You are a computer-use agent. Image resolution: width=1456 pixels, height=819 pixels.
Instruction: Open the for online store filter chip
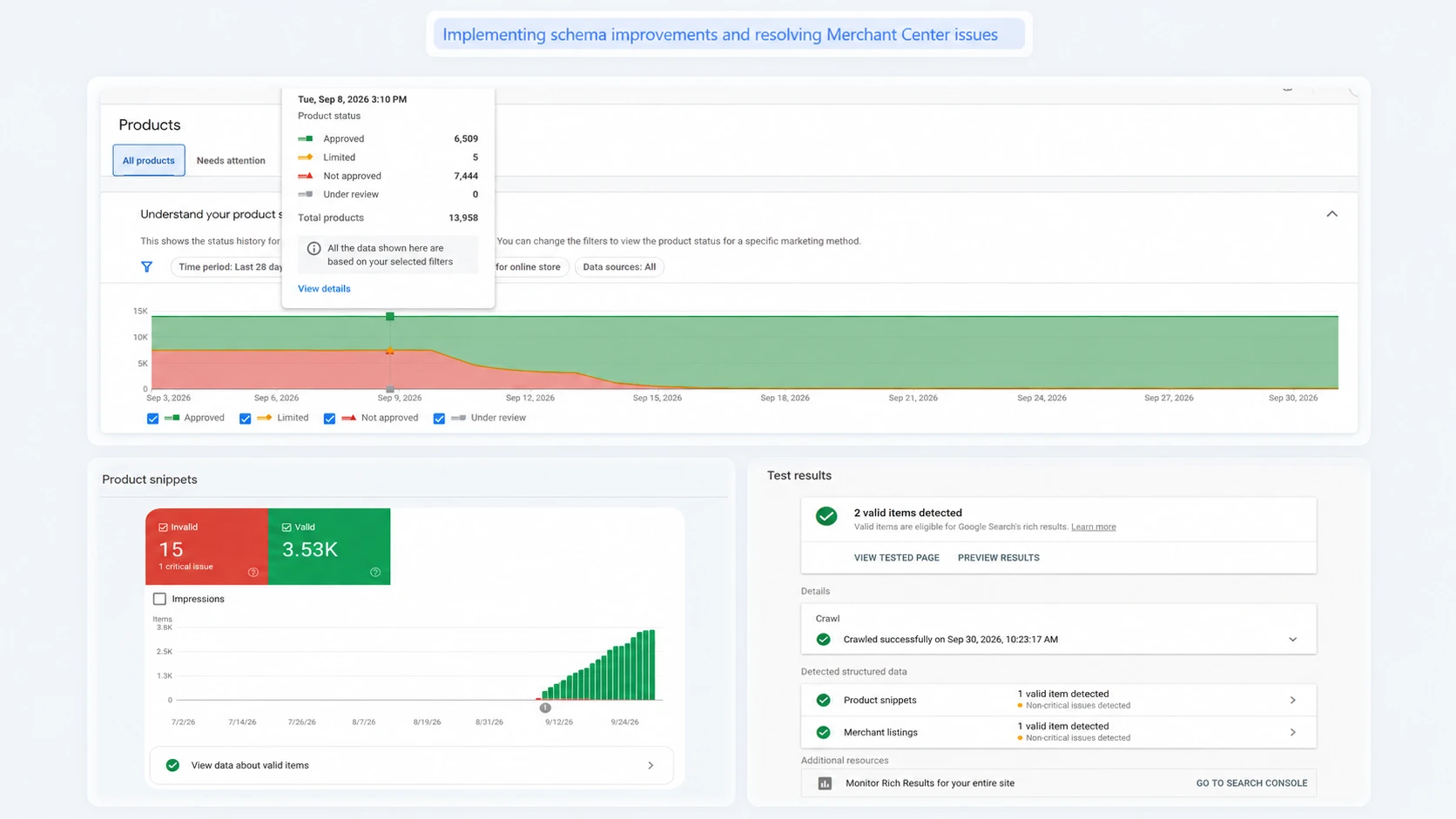click(x=531, y=267)
